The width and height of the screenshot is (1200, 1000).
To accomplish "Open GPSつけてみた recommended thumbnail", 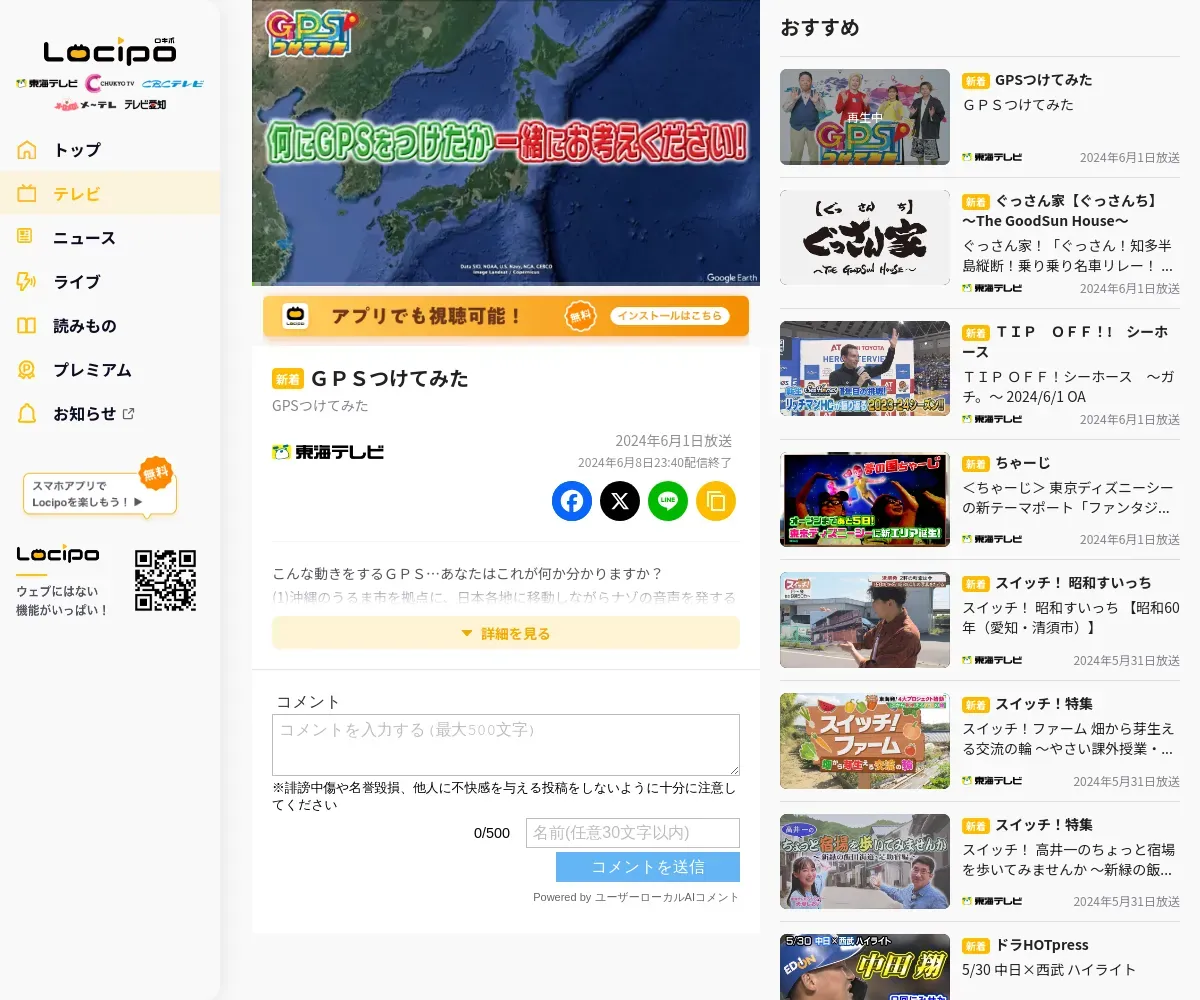I will click(x=865, y=117).
